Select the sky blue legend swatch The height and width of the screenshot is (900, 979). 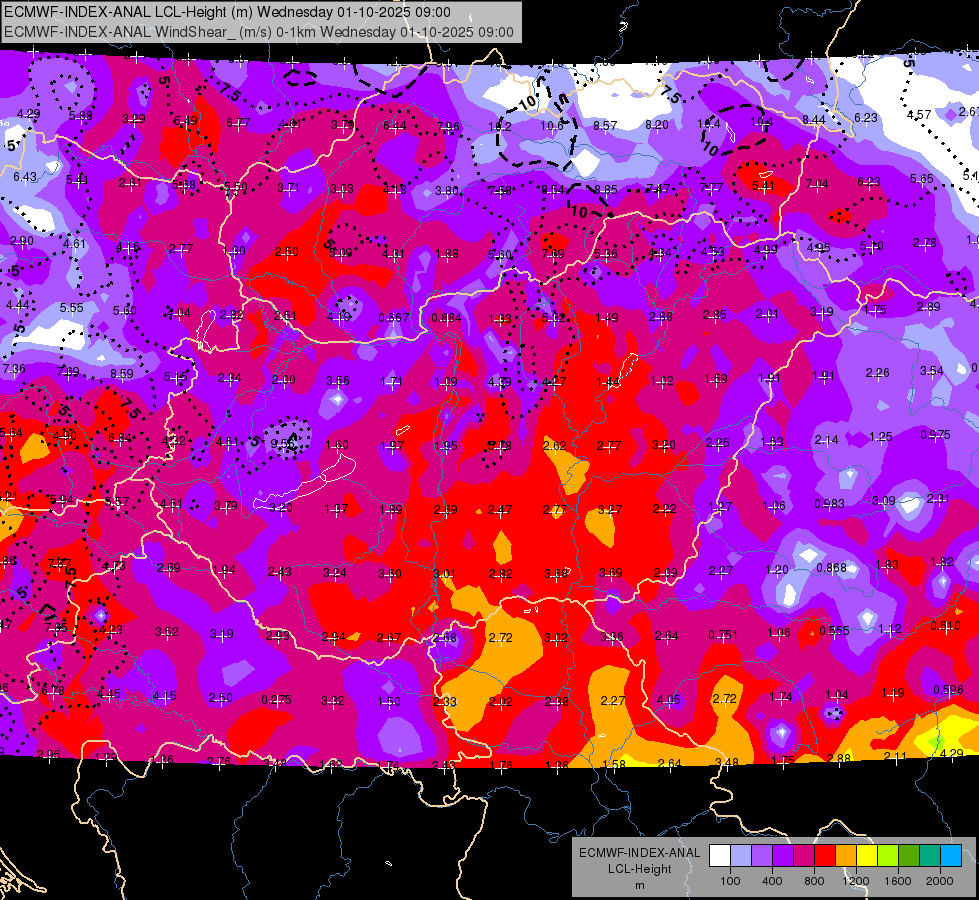[951, 856]
